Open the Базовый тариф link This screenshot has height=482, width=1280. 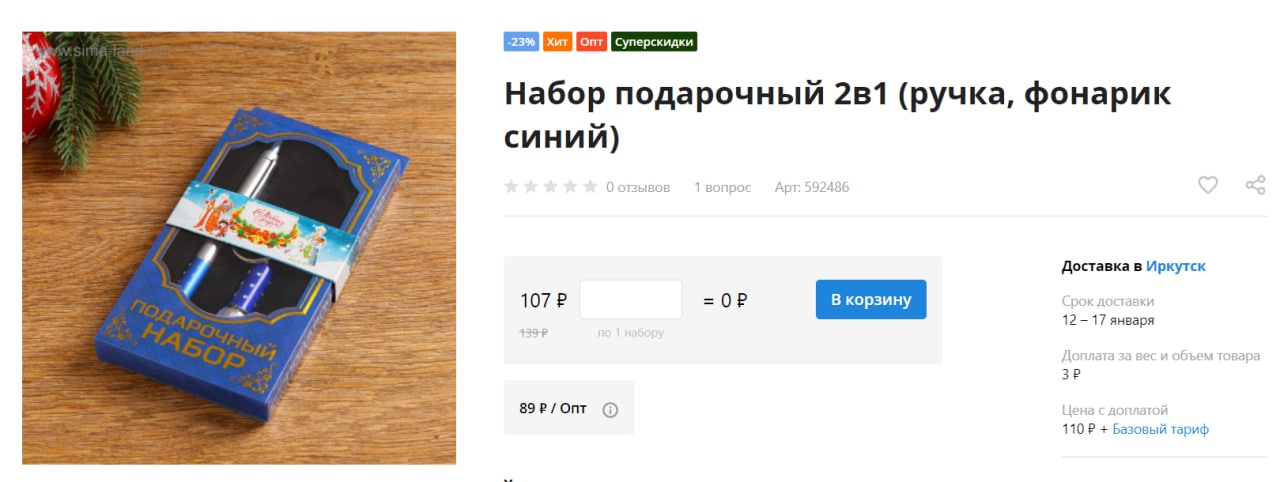1161,429
